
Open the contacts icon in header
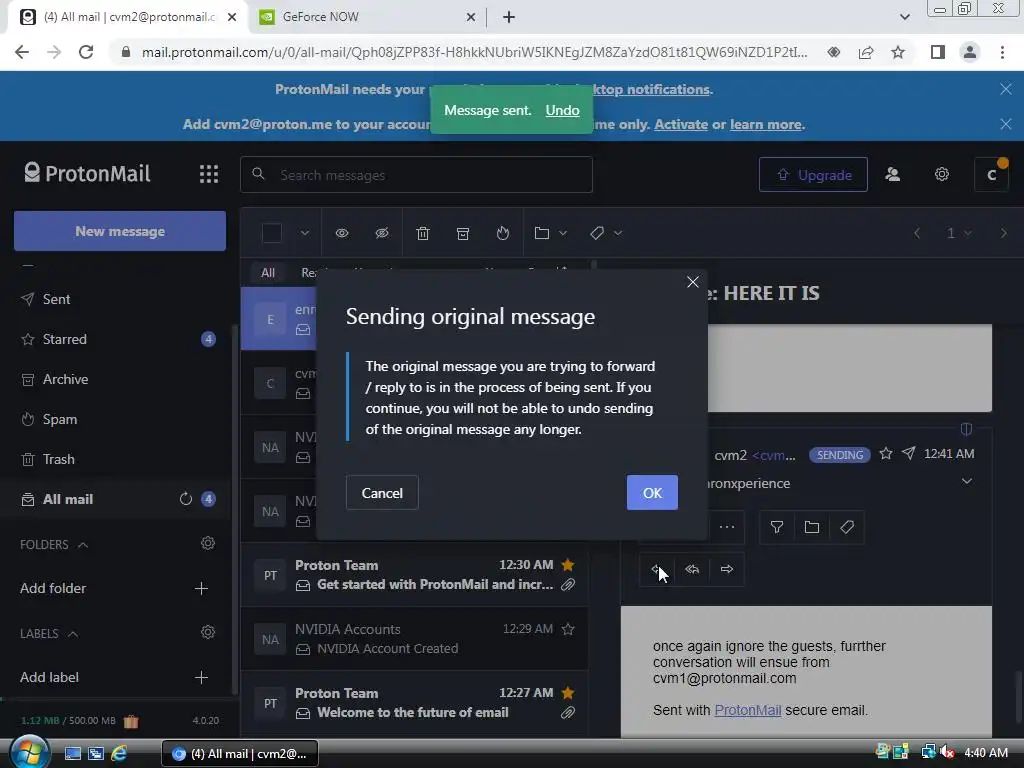tap(892, 174)
